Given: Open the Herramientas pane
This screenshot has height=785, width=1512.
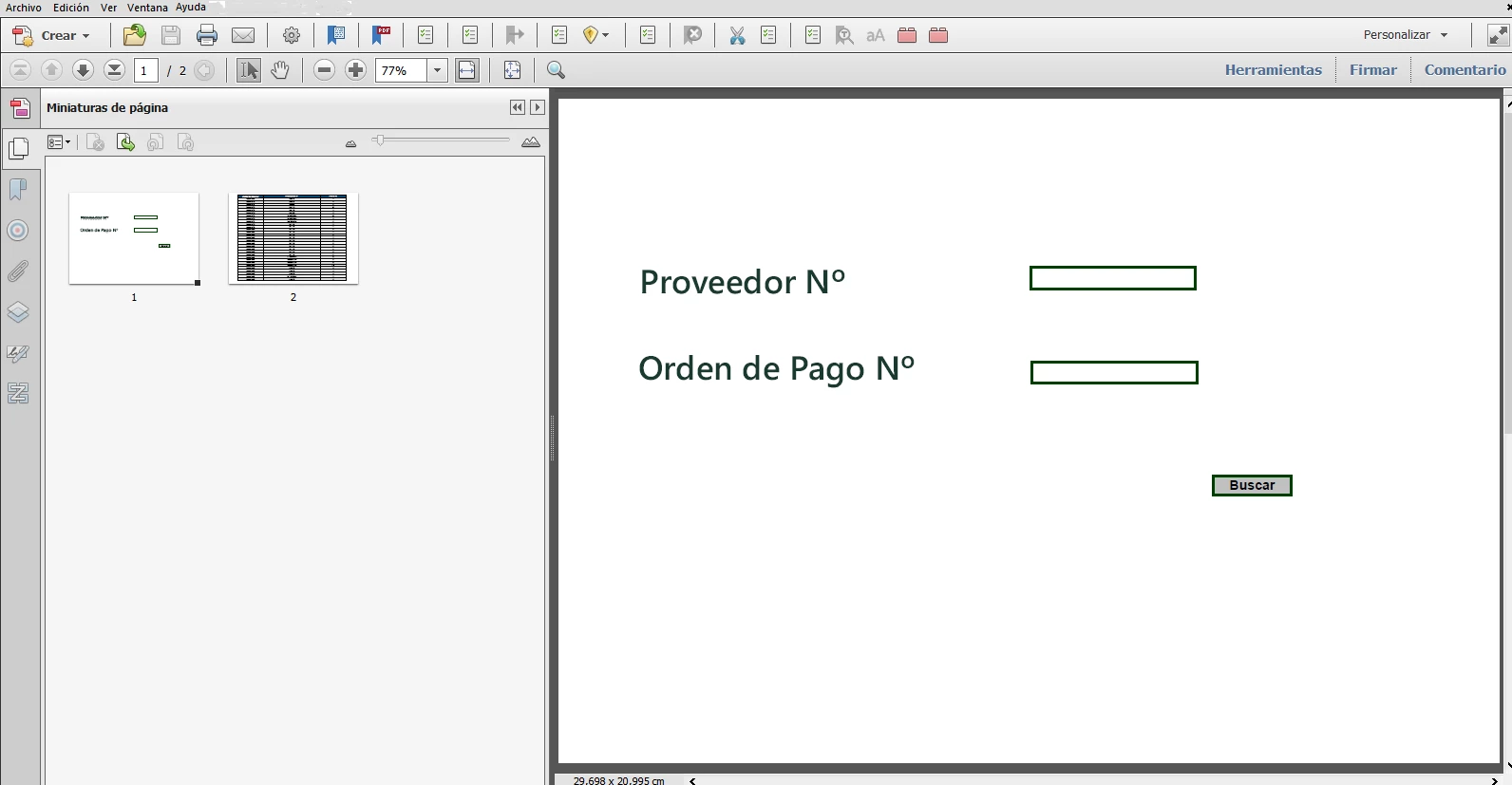Looking at the screenshot, I should pos(1273,69).
